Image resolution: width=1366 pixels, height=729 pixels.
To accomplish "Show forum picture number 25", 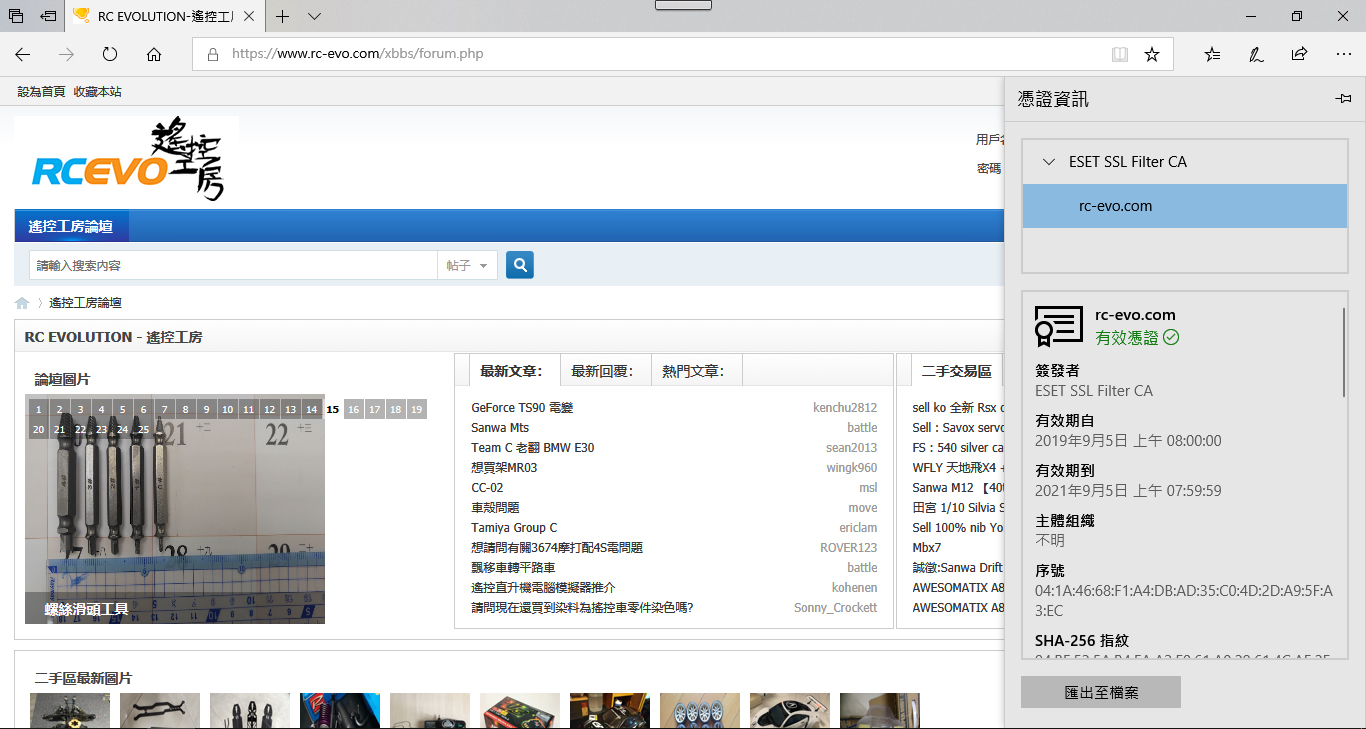I will coord(143,429).
